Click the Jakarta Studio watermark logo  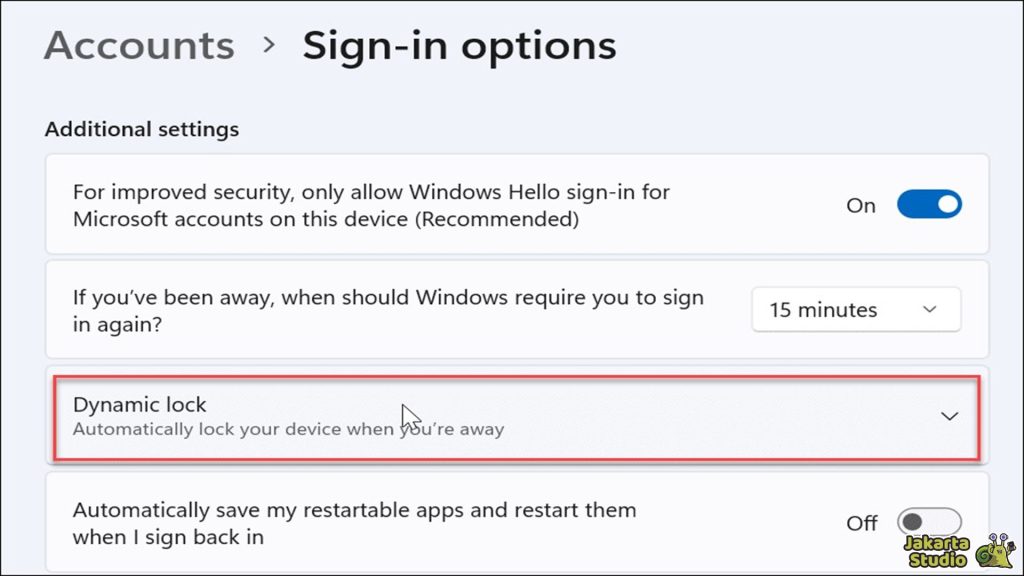tap(958, 548)
